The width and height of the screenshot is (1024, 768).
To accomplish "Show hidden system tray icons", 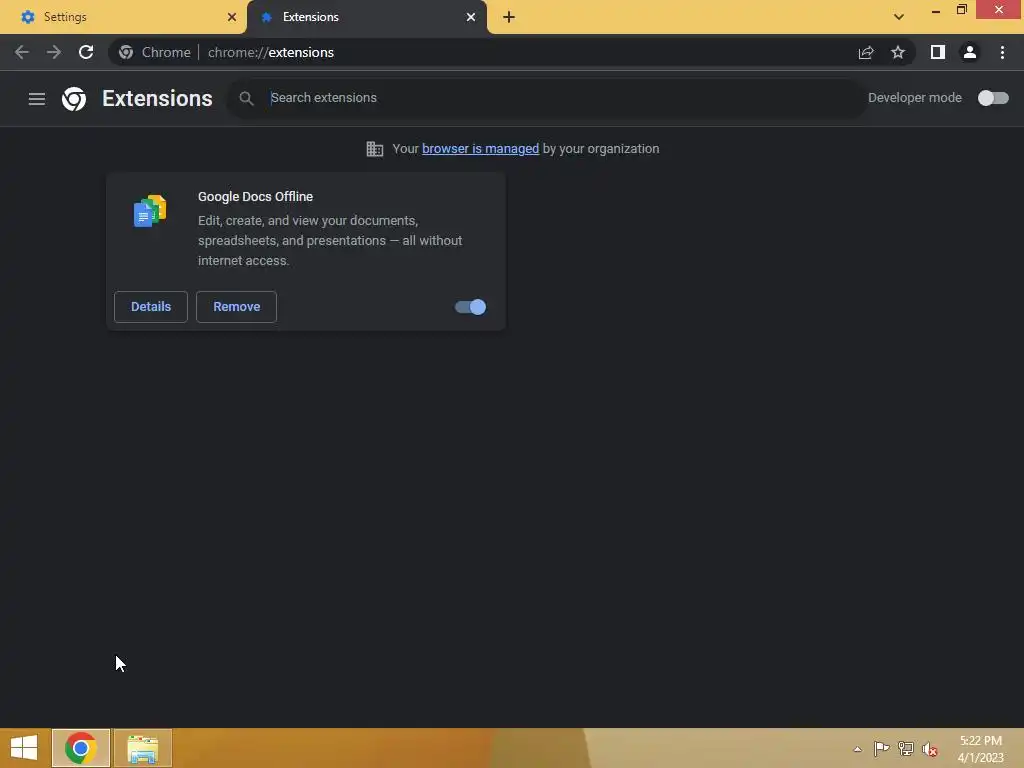I will [x=857, y=749].
